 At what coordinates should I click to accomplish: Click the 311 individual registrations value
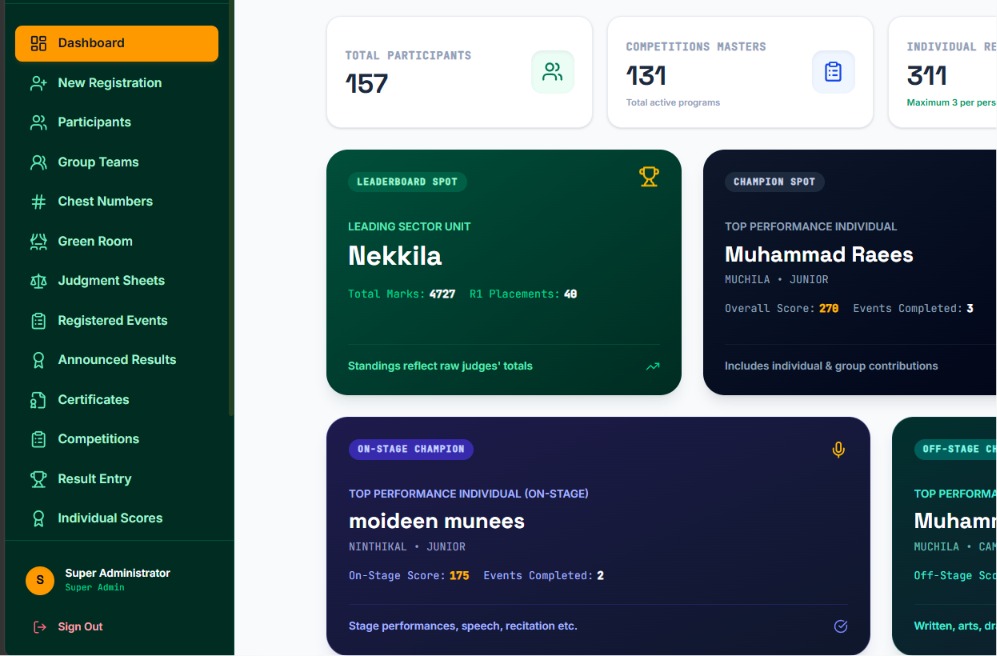[927, 76]
